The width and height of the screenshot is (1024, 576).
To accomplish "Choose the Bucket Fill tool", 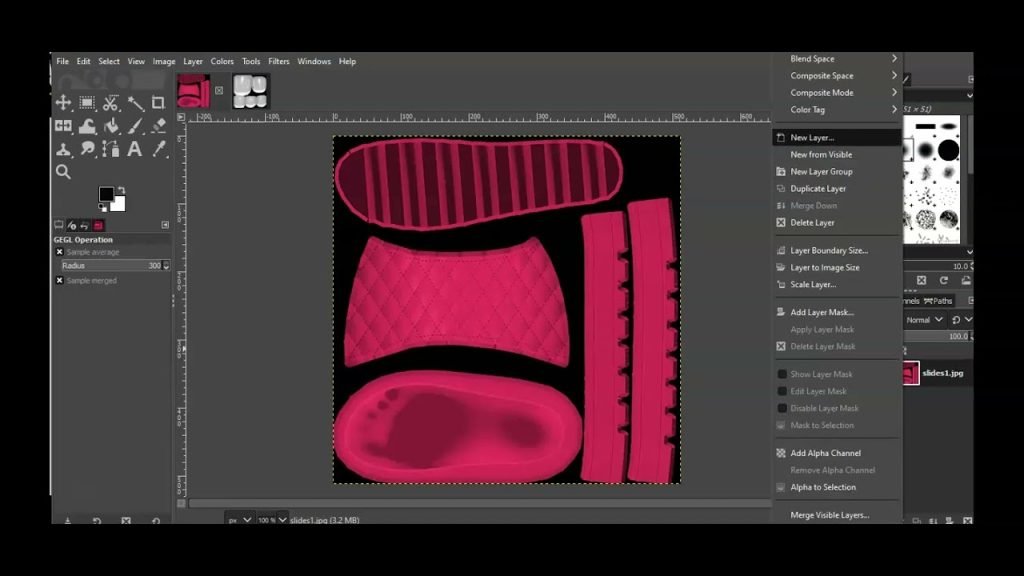I will point(111,126).
